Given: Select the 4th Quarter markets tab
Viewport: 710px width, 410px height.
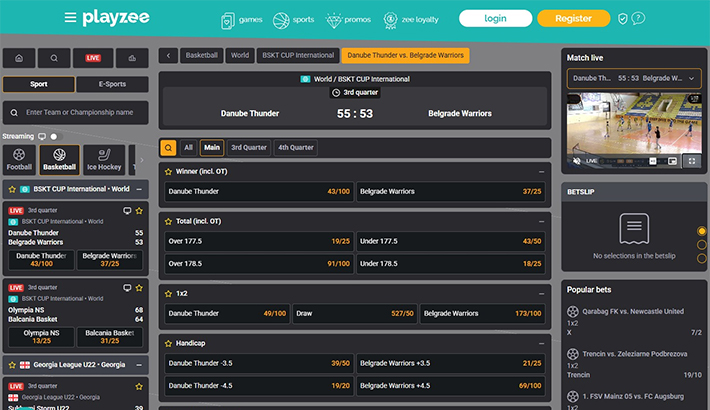Looking at the screenshot, I should (x=296, y=148).
